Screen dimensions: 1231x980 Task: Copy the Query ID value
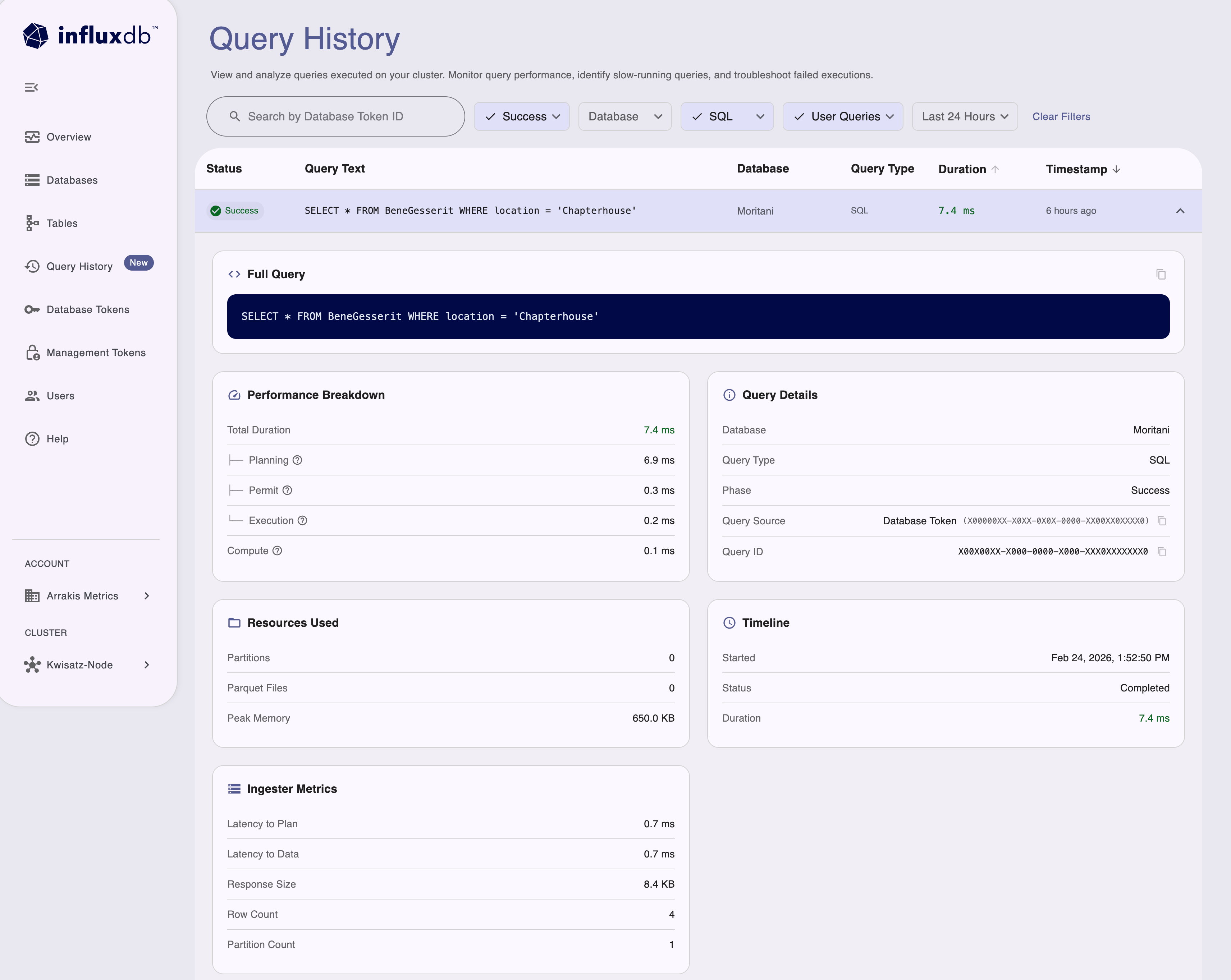point(1163,552)
